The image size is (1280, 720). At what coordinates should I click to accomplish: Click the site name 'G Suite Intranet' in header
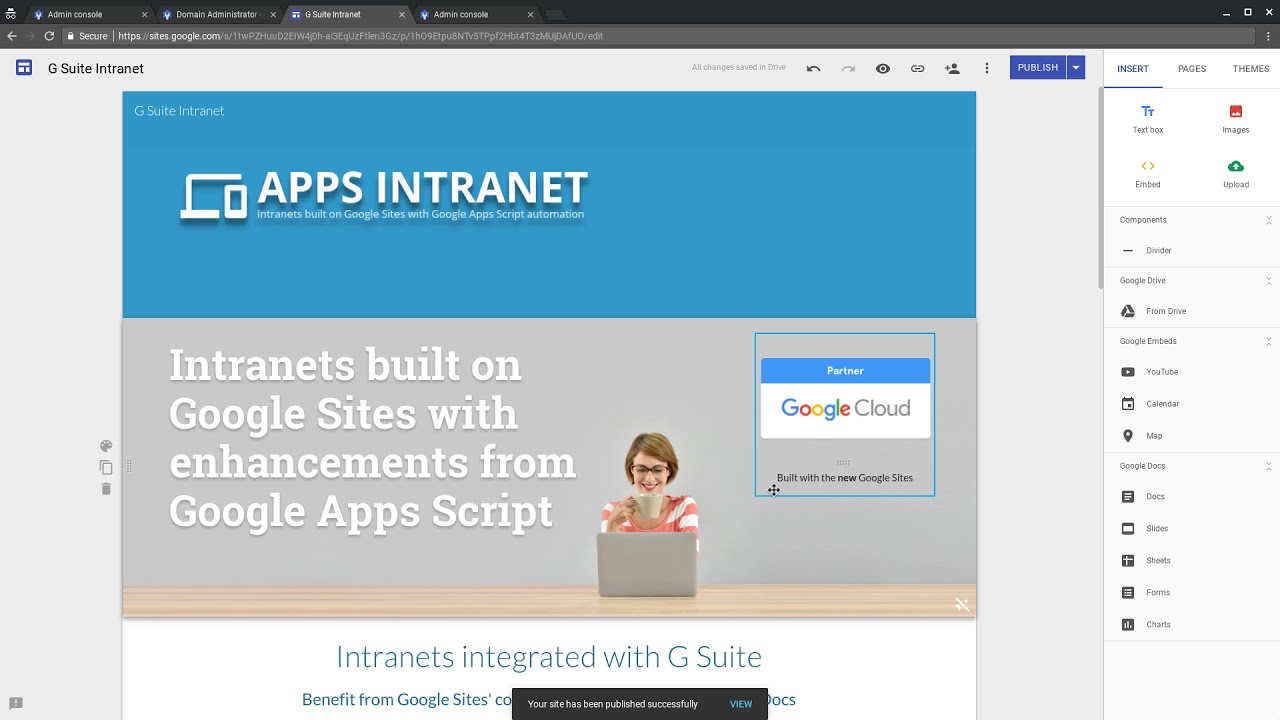(179, 111)
